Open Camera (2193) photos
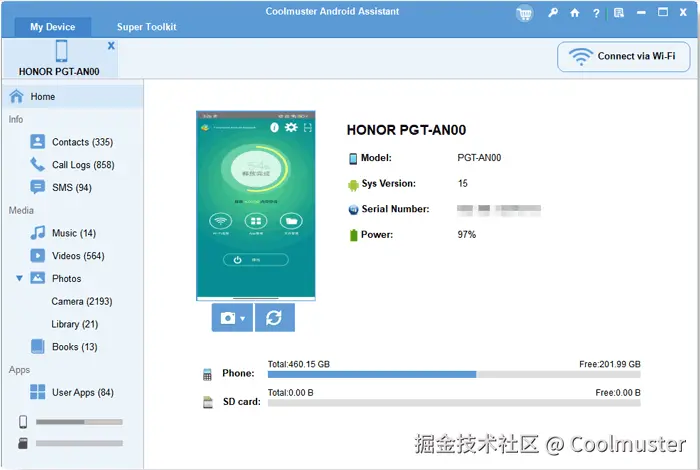Image resolution: width=700 pixels, height=470 pixels. (82, 301)
